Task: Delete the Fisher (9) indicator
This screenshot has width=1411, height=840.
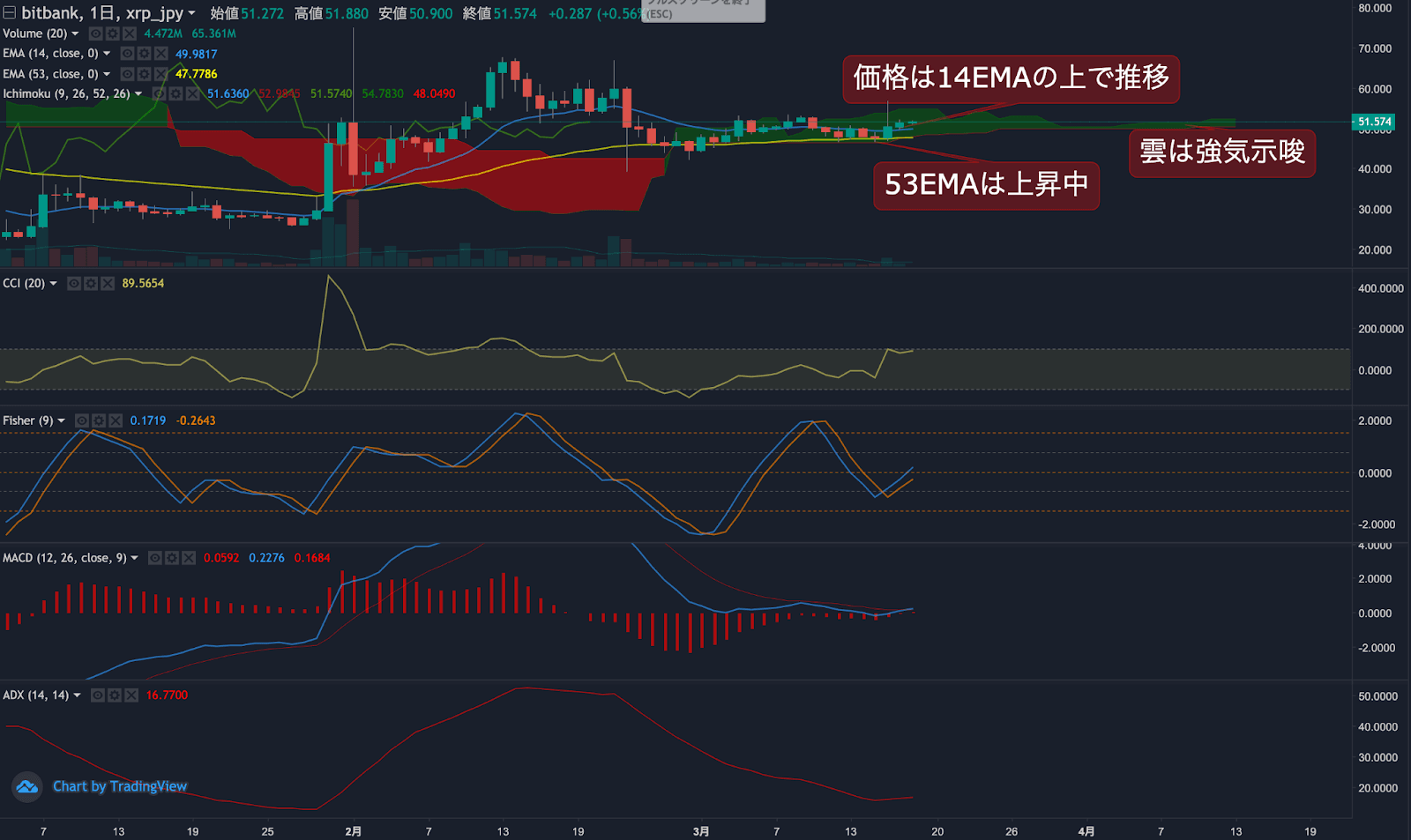Action: point(115,420)
